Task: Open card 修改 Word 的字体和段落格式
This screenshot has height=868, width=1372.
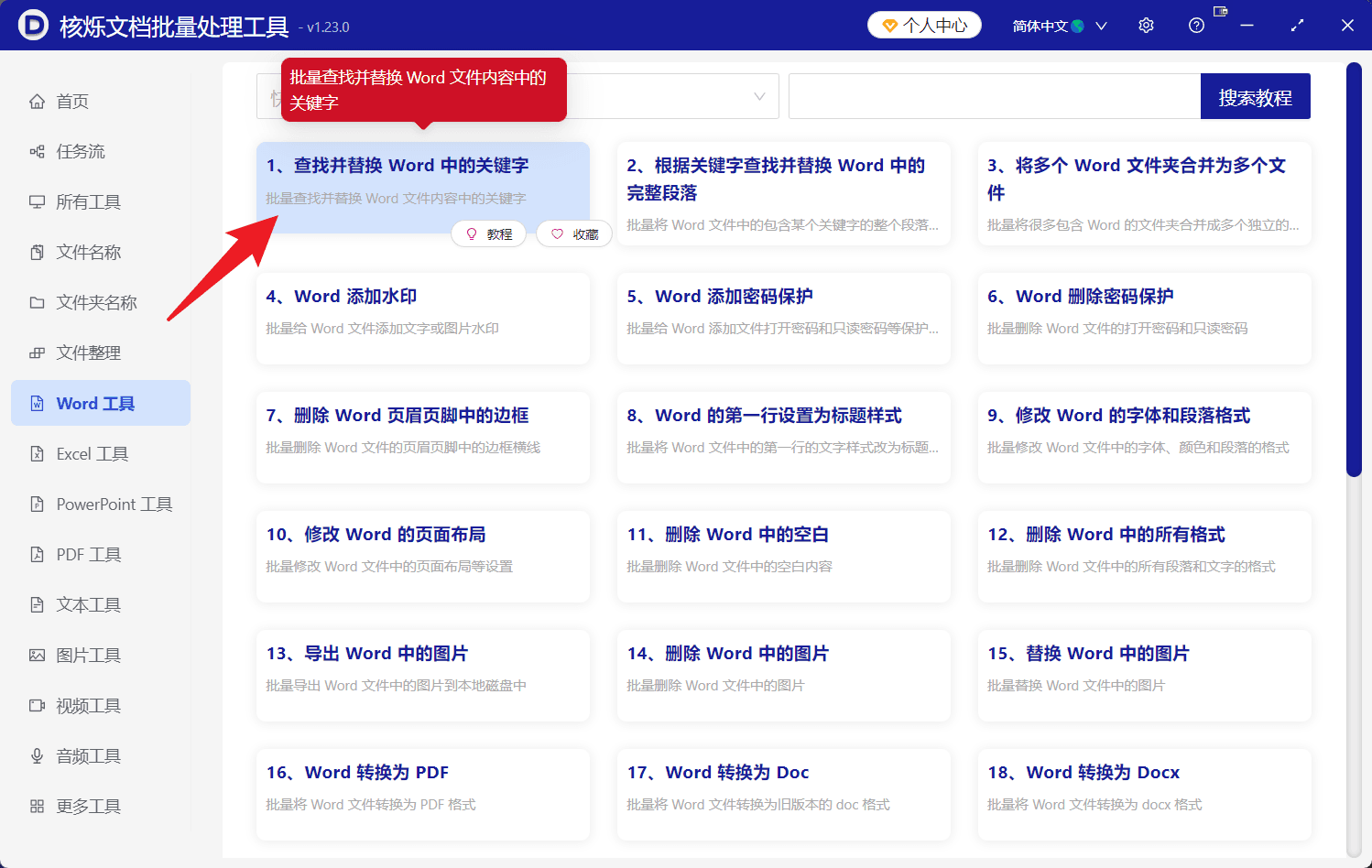Action: (x=1145, y=438)
